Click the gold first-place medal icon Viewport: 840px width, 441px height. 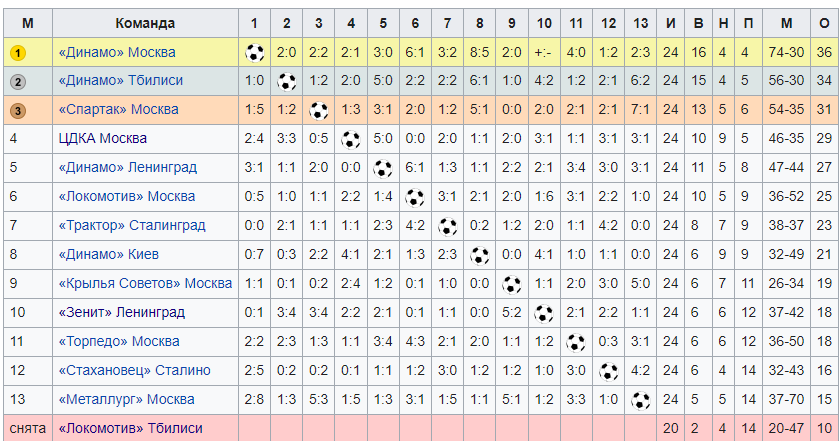(18, 53)
